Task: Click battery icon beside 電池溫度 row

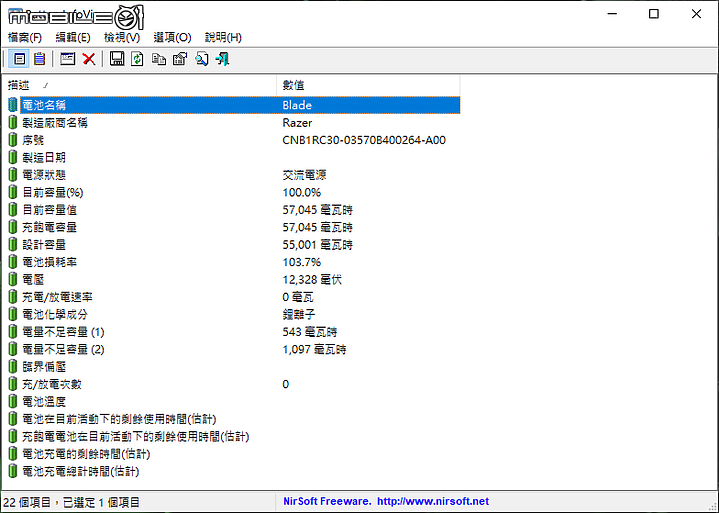Action: click(13, 402)
